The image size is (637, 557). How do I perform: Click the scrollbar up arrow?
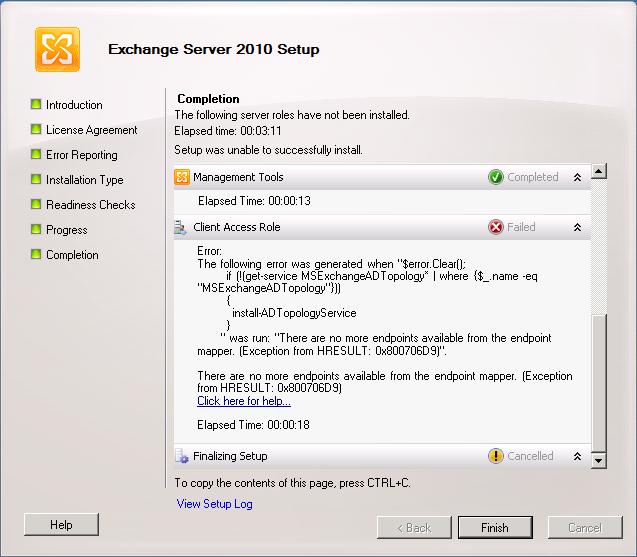[x=599, y=173]
